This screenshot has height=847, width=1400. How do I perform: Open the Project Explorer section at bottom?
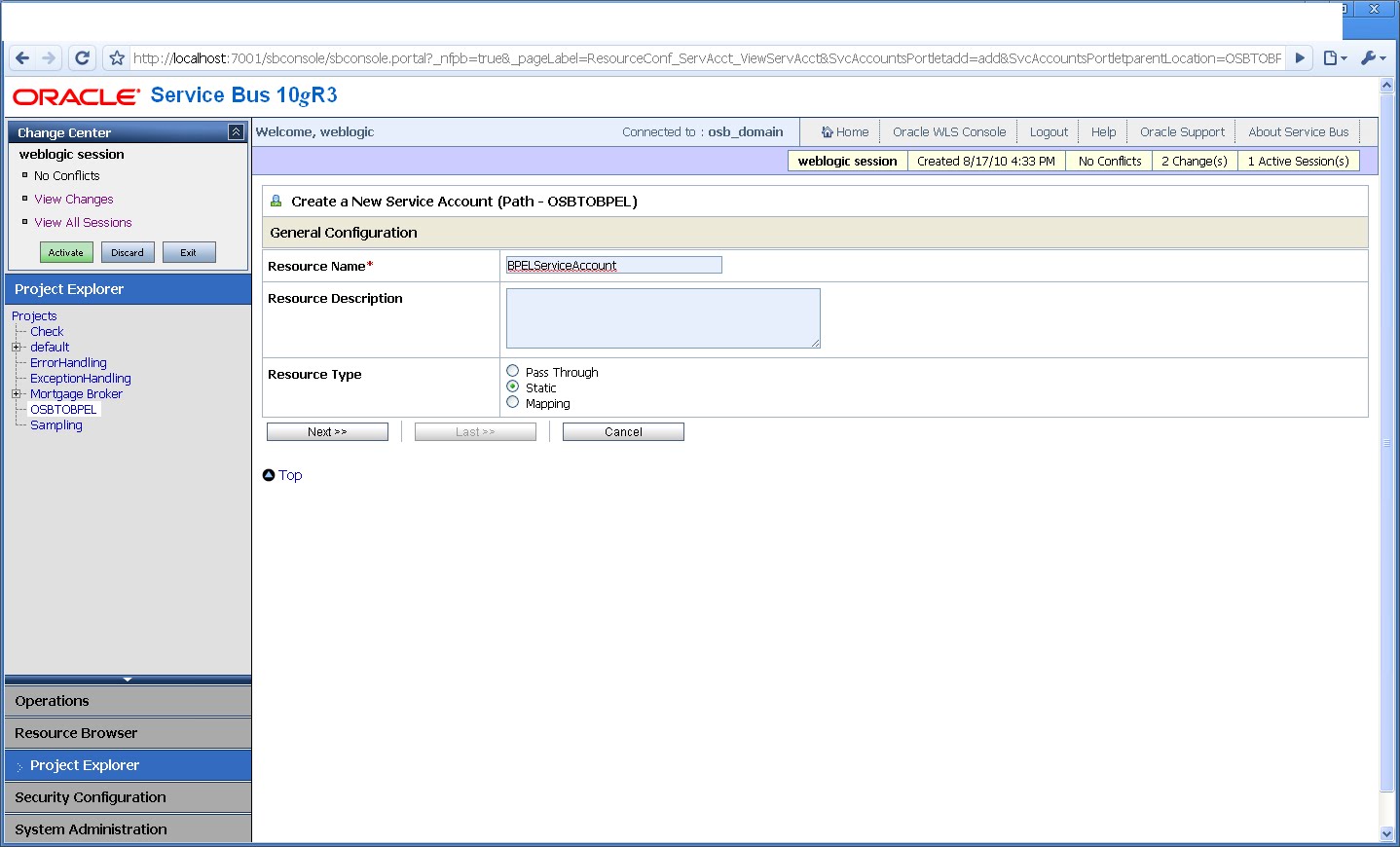click(x=128, y=765)
